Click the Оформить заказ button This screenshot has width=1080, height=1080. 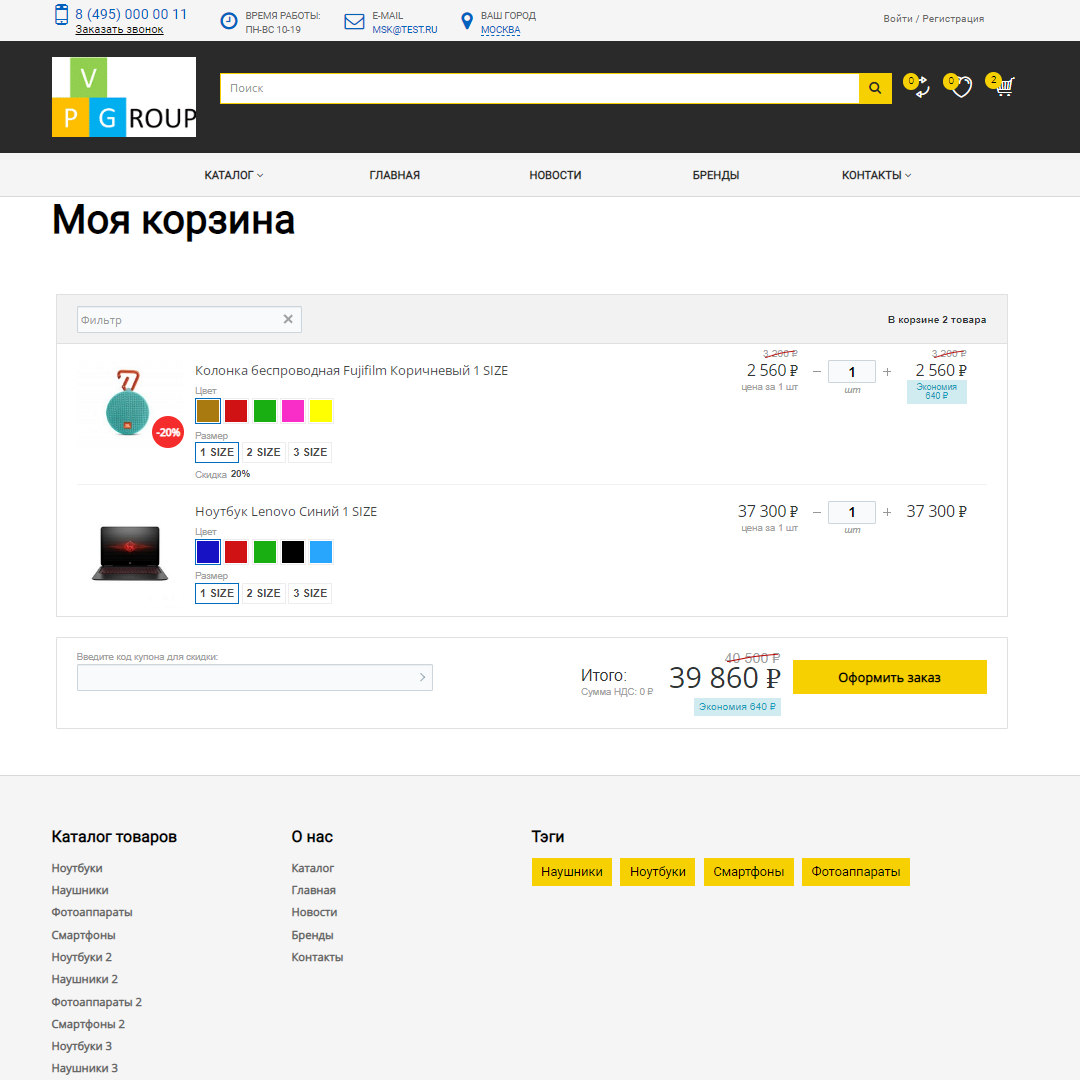(889, 677)
